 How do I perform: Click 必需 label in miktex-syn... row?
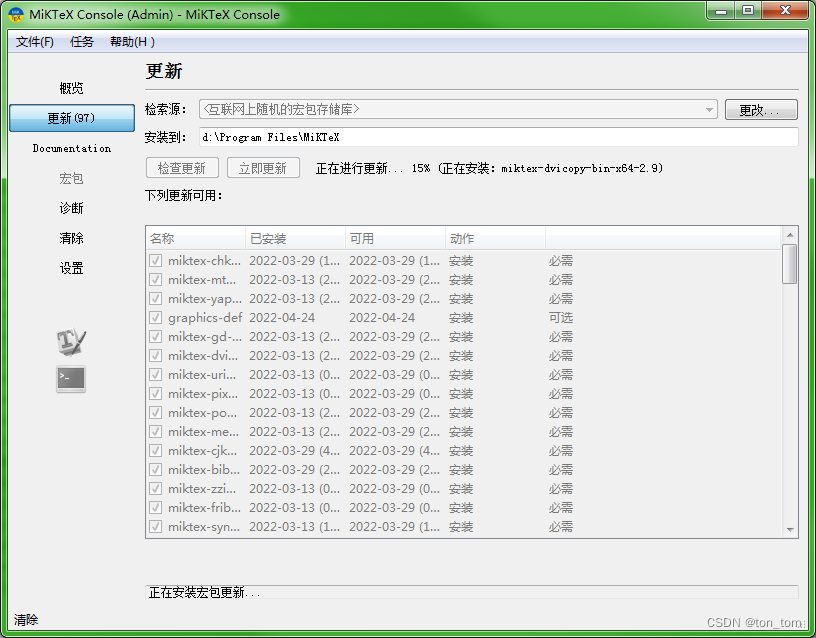pyautogui.click(x=560, y=526)
